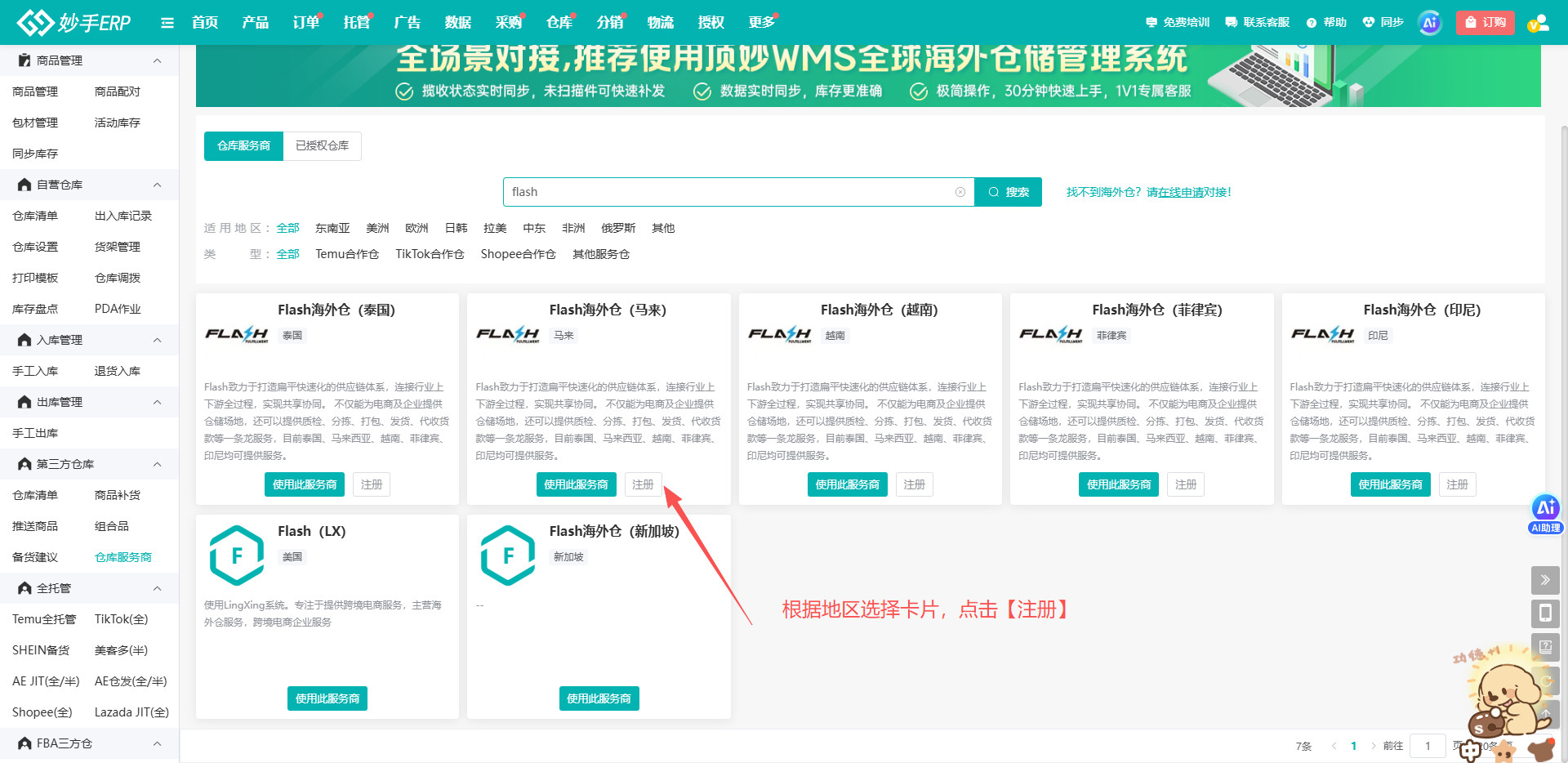Click 注册 on Flash海外仓 (马来) card
1568x763 pixels.
pyautogui.click(x=643, y=484)
